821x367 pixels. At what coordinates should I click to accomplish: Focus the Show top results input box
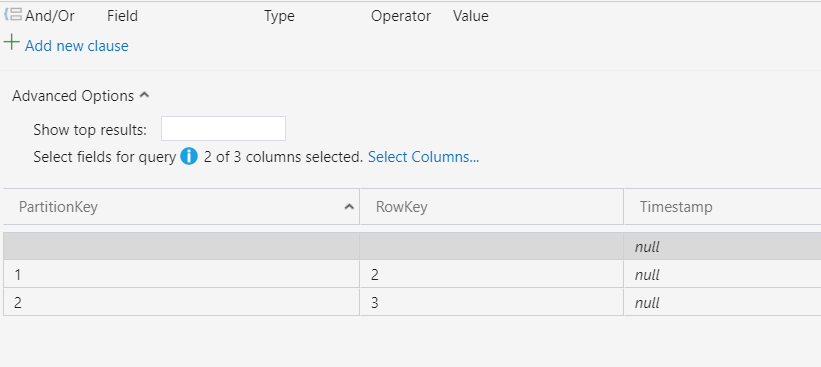tap(223, 129)
